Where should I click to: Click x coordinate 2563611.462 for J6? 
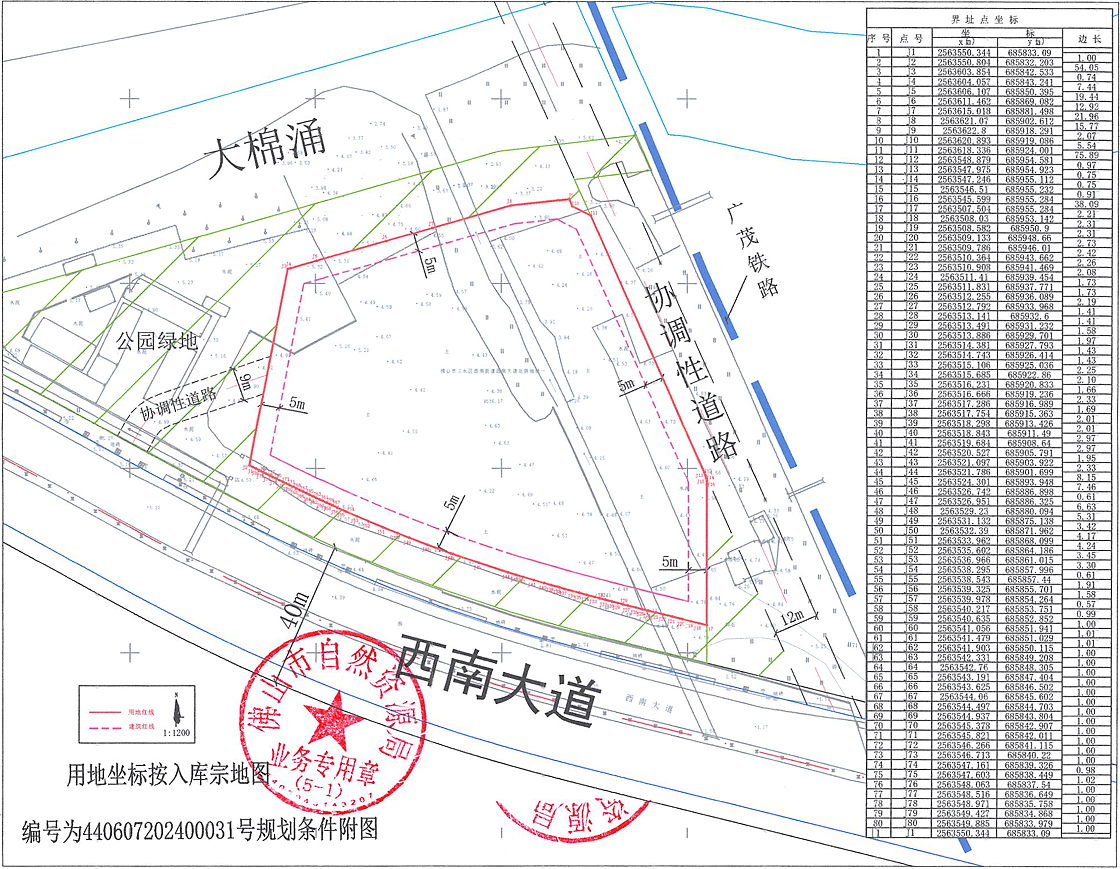pos(963,101)
